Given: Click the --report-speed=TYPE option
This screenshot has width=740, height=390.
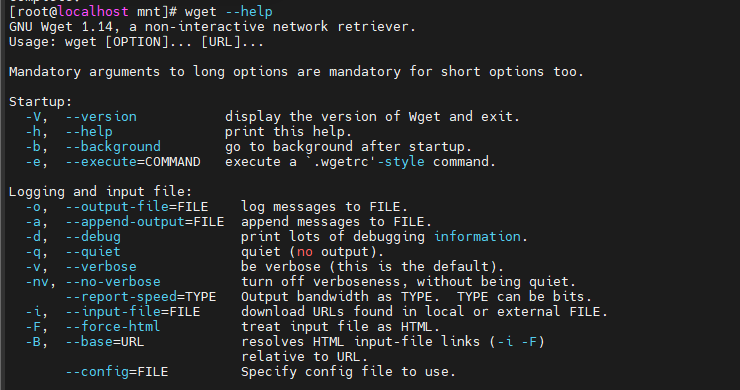Looking at the screenshot, I should (141, 297).
